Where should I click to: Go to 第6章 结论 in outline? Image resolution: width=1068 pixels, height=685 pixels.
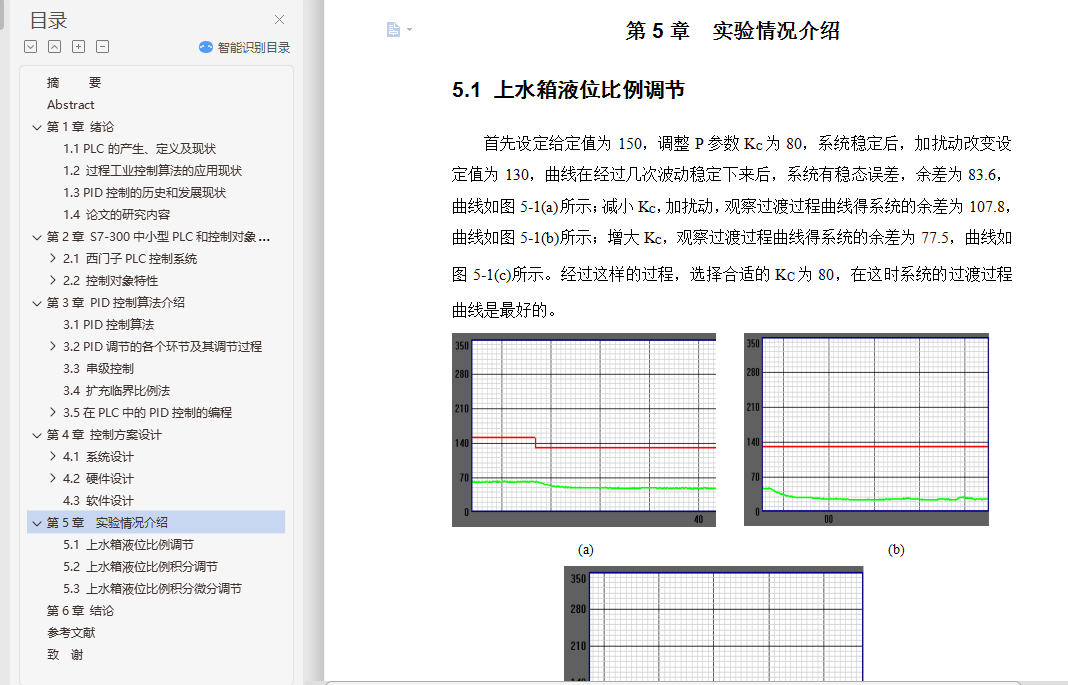(80, 611)
